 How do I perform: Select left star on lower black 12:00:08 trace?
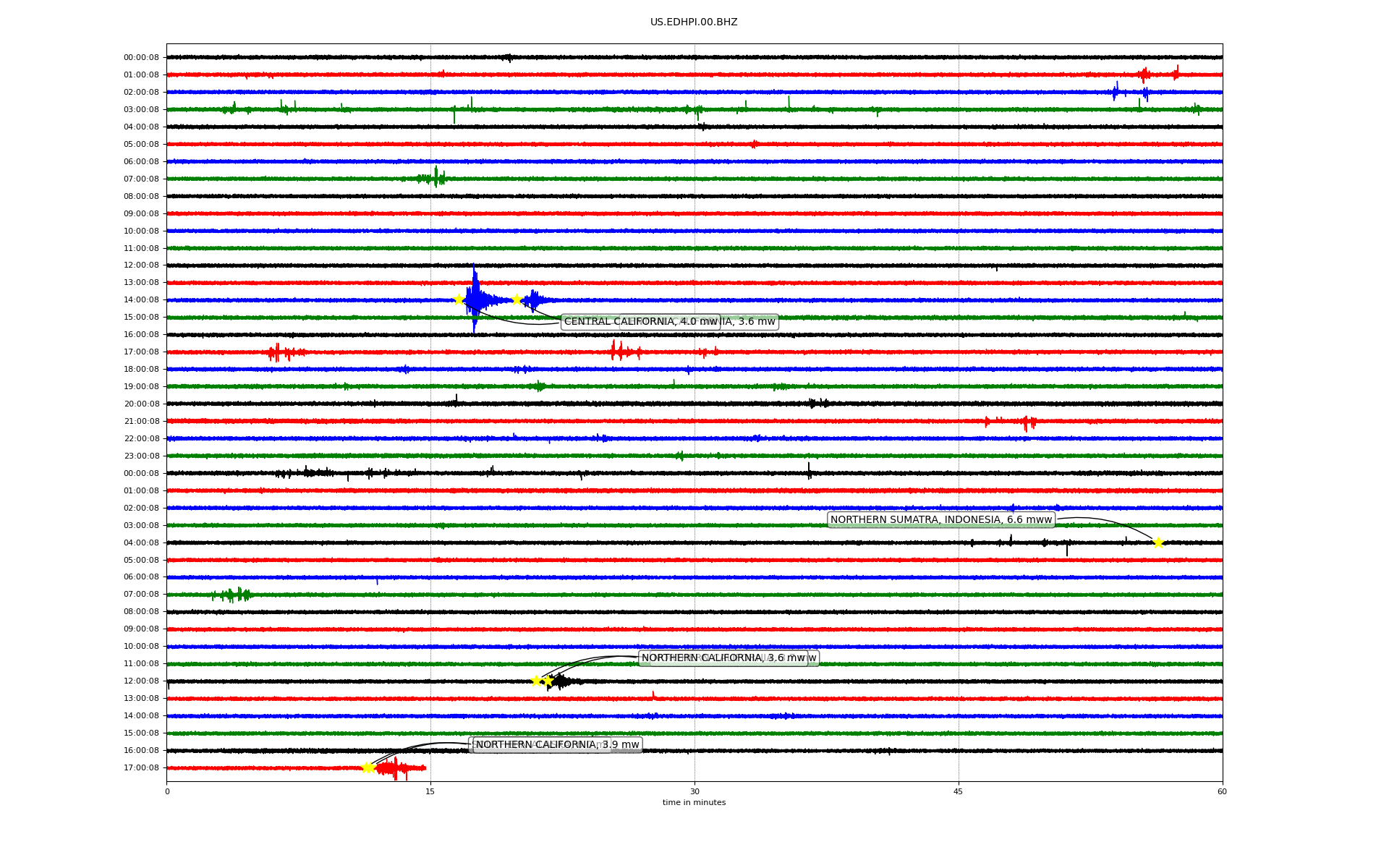click(536, 681)
